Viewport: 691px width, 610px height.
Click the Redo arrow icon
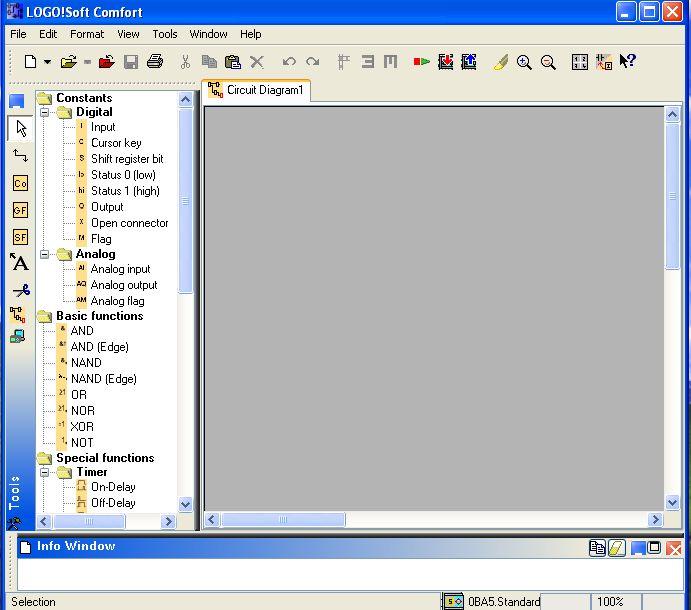tap(312, 62)
